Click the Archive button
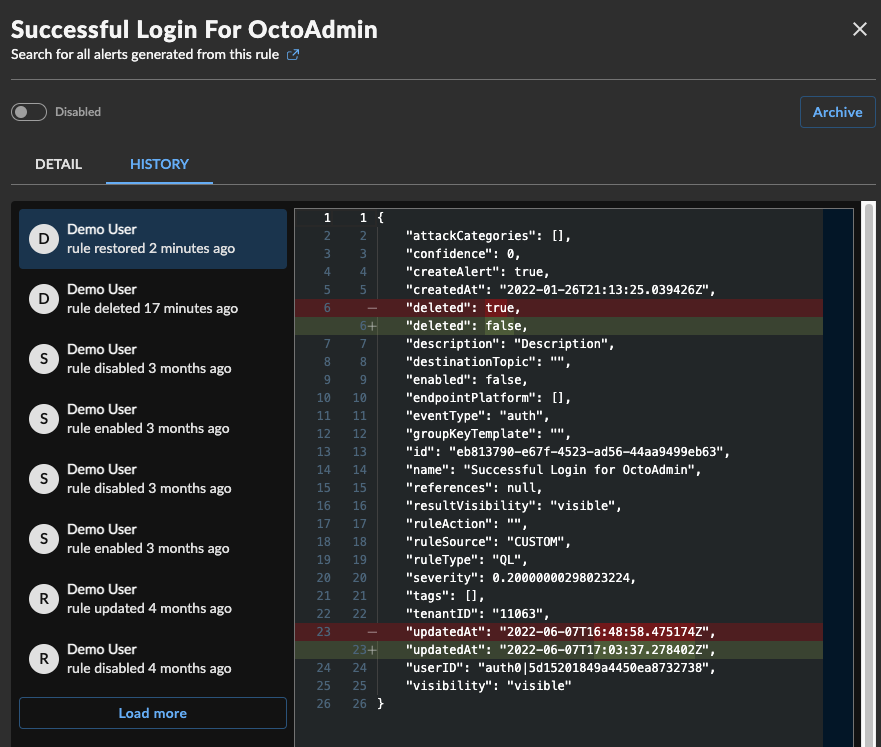 pyautogui.click(x=837, y=112)
